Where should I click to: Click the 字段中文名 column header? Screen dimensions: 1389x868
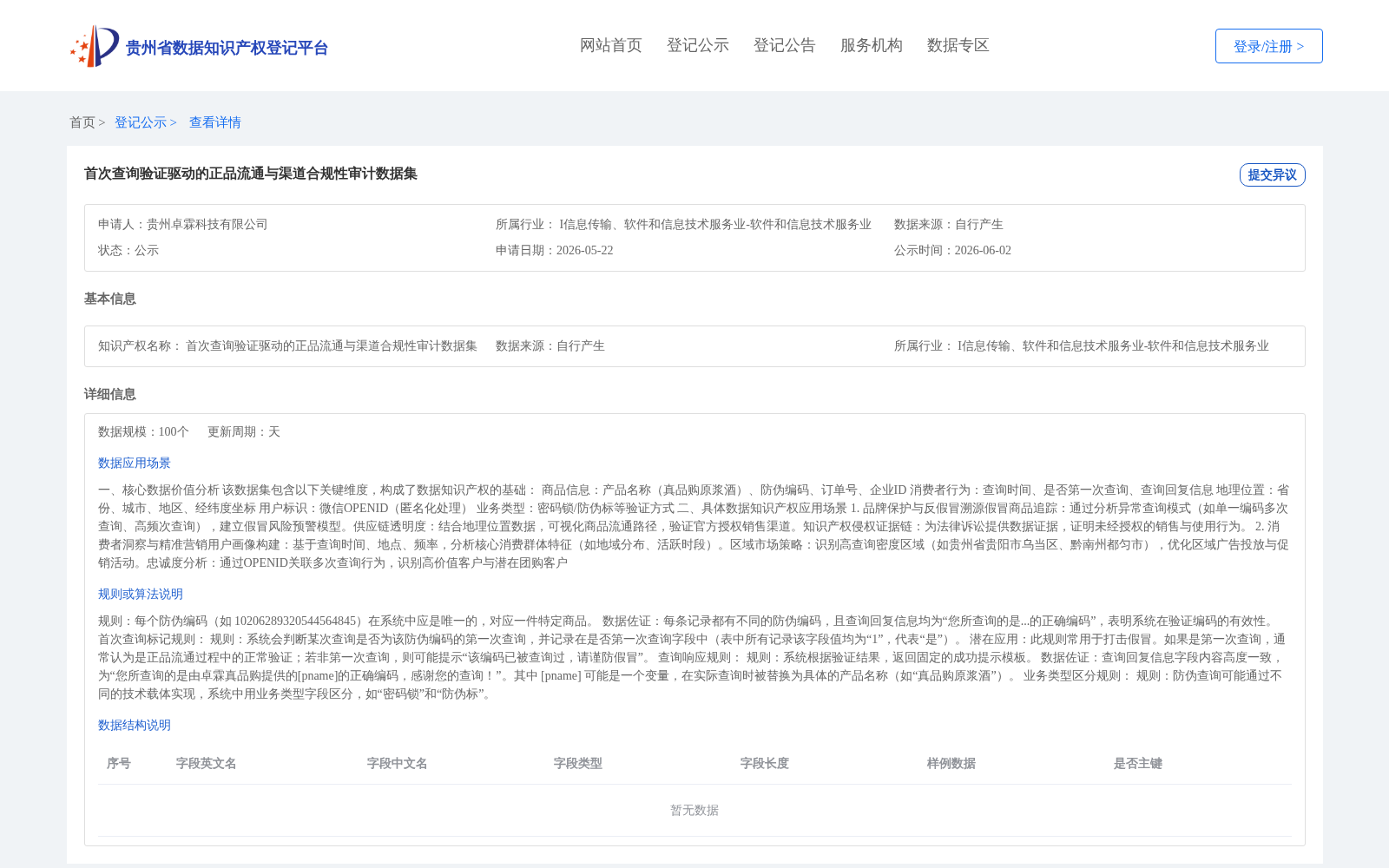[398, 763]
